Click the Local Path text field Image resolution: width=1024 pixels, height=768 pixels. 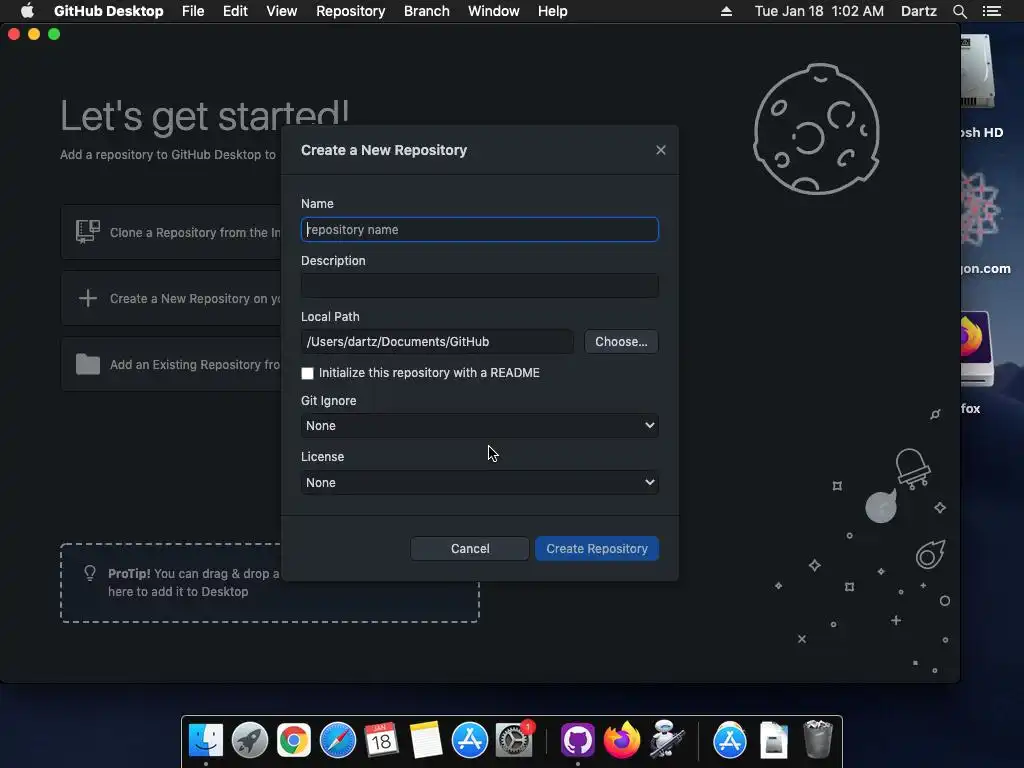click(x=437, y=342)
